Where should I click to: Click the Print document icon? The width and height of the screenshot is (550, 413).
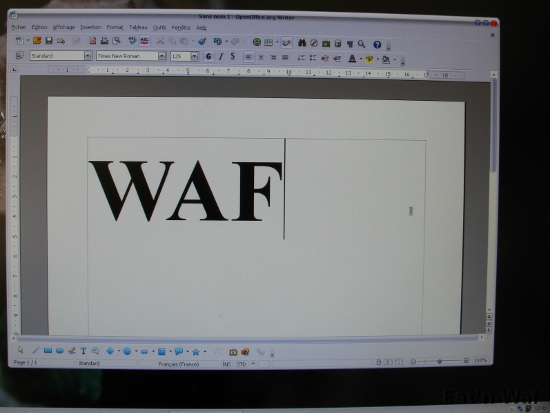tap(104, 41)
